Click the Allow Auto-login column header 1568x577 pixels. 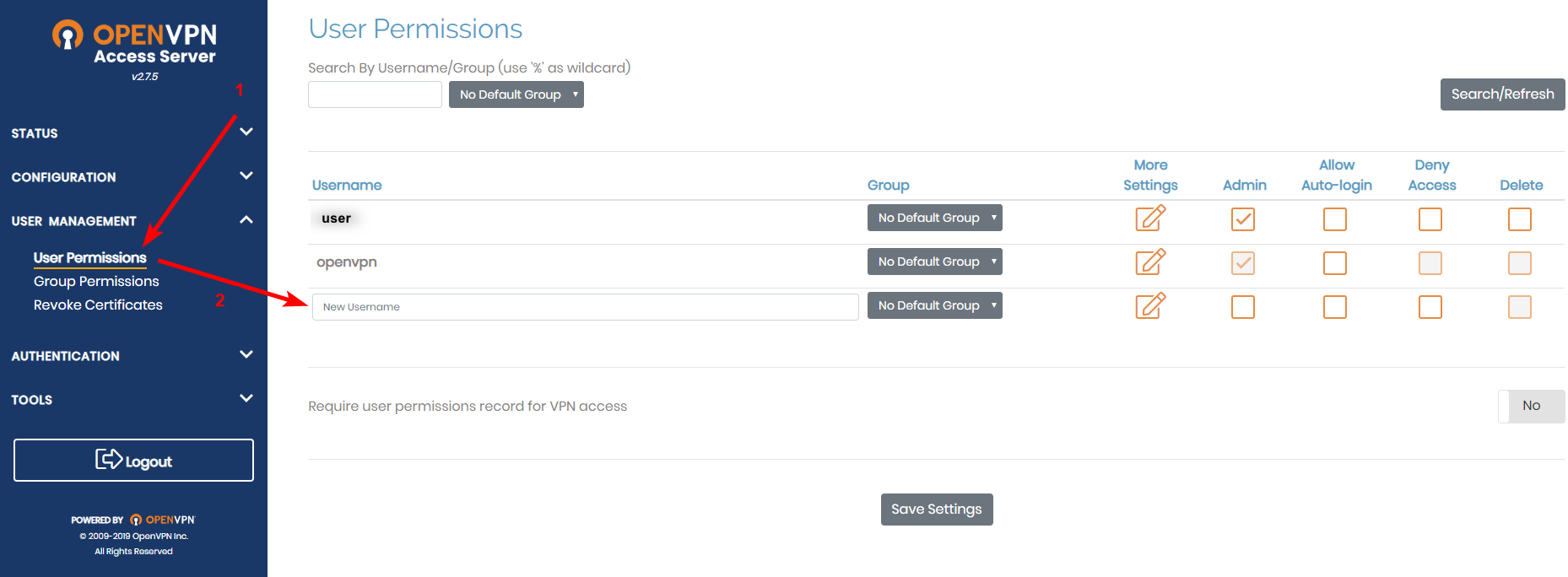click(x=1337, y=175)
